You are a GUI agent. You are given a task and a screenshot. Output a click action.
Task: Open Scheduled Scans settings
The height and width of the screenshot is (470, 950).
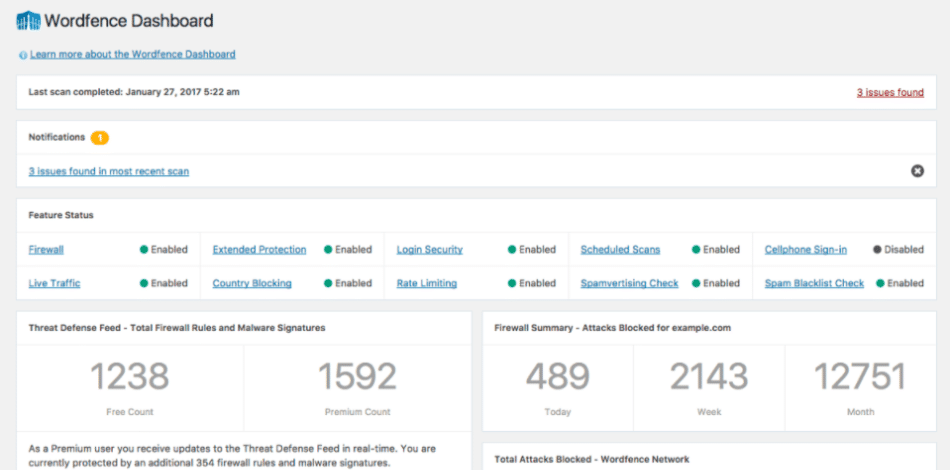point(620,250)
